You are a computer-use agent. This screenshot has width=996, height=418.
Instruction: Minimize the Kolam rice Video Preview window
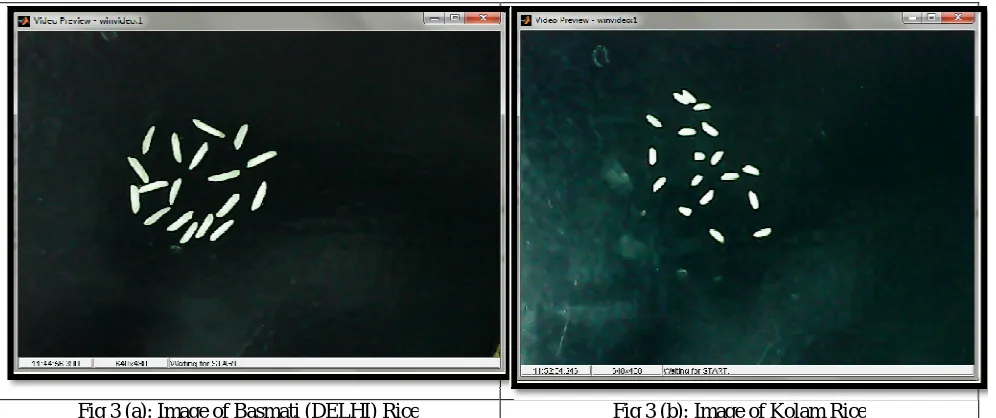(913, 18)
